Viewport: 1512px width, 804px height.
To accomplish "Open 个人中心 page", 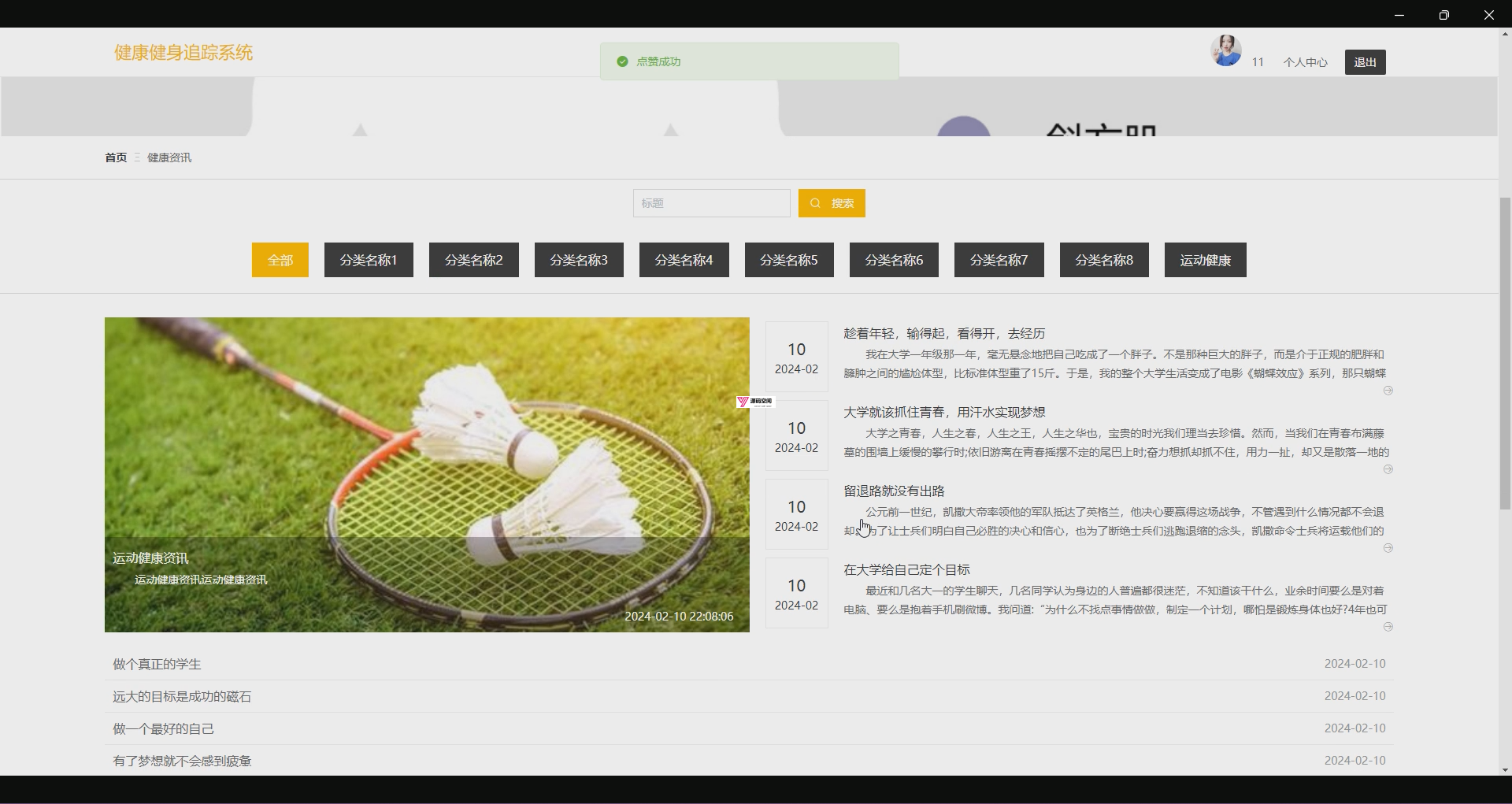I will coord(1305,62).
